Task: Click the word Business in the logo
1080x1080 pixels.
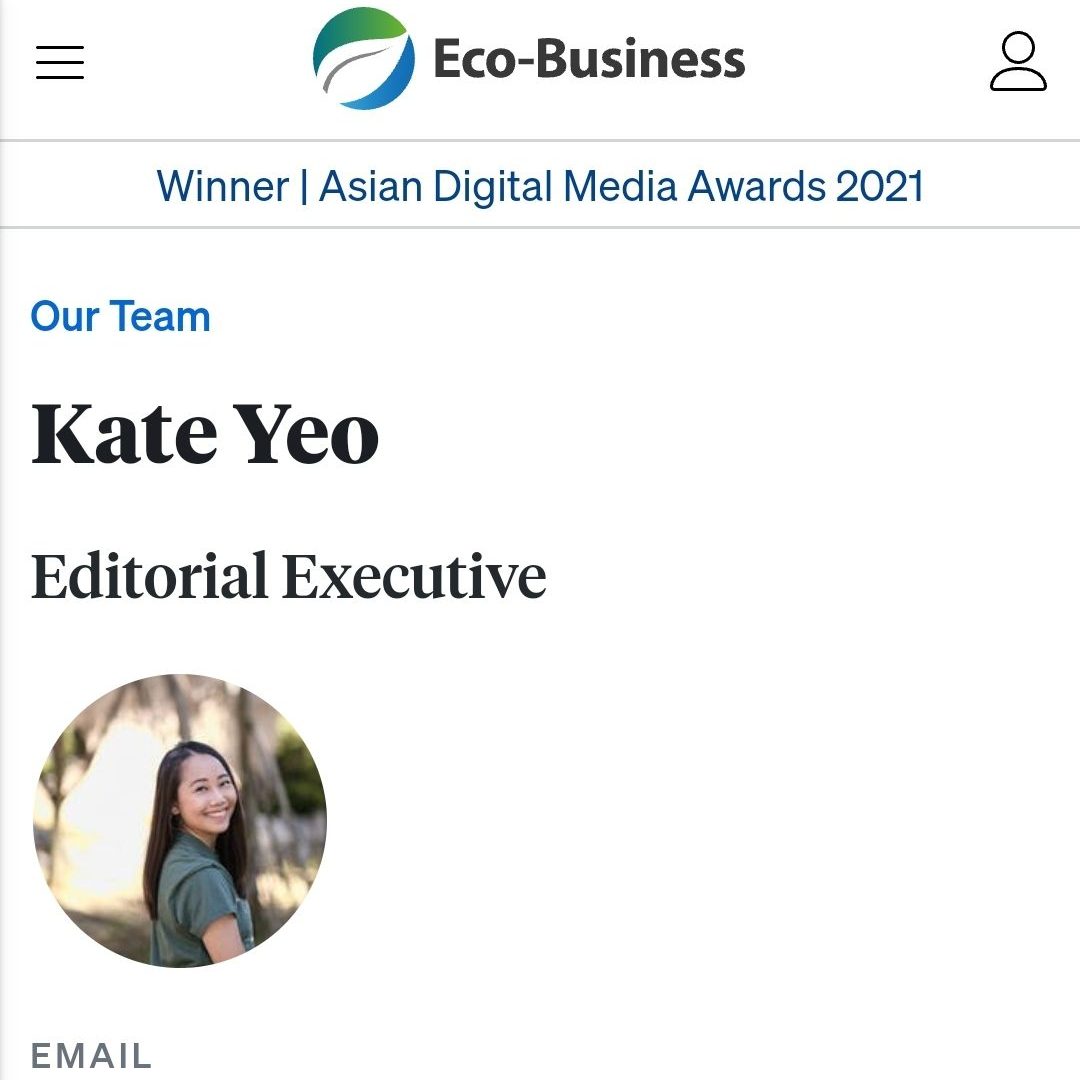Action: [642, 60]
